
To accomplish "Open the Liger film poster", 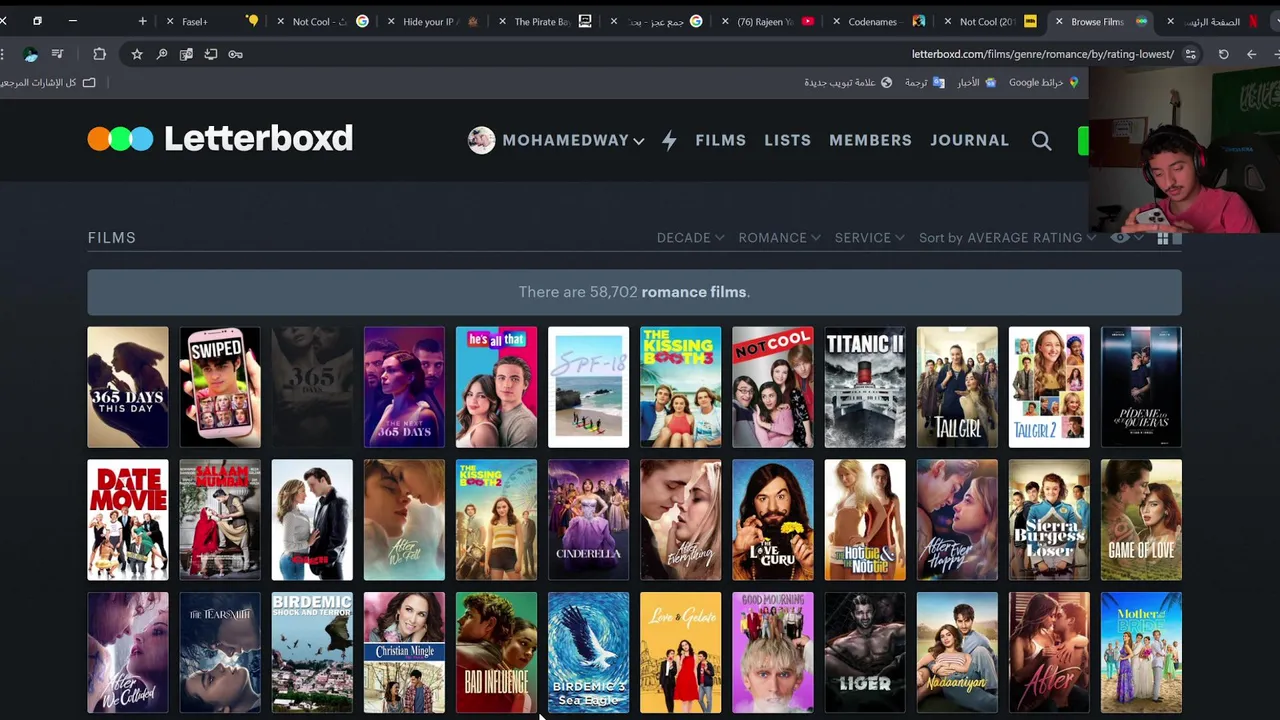I will coord(865,653).
